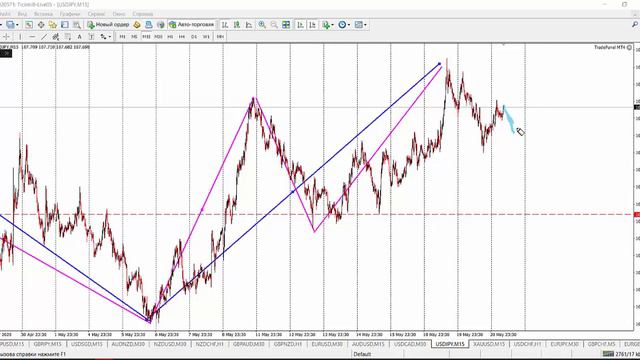
Task: Expand the Arrows tool dropdown arrow
Action: [109, 37]
